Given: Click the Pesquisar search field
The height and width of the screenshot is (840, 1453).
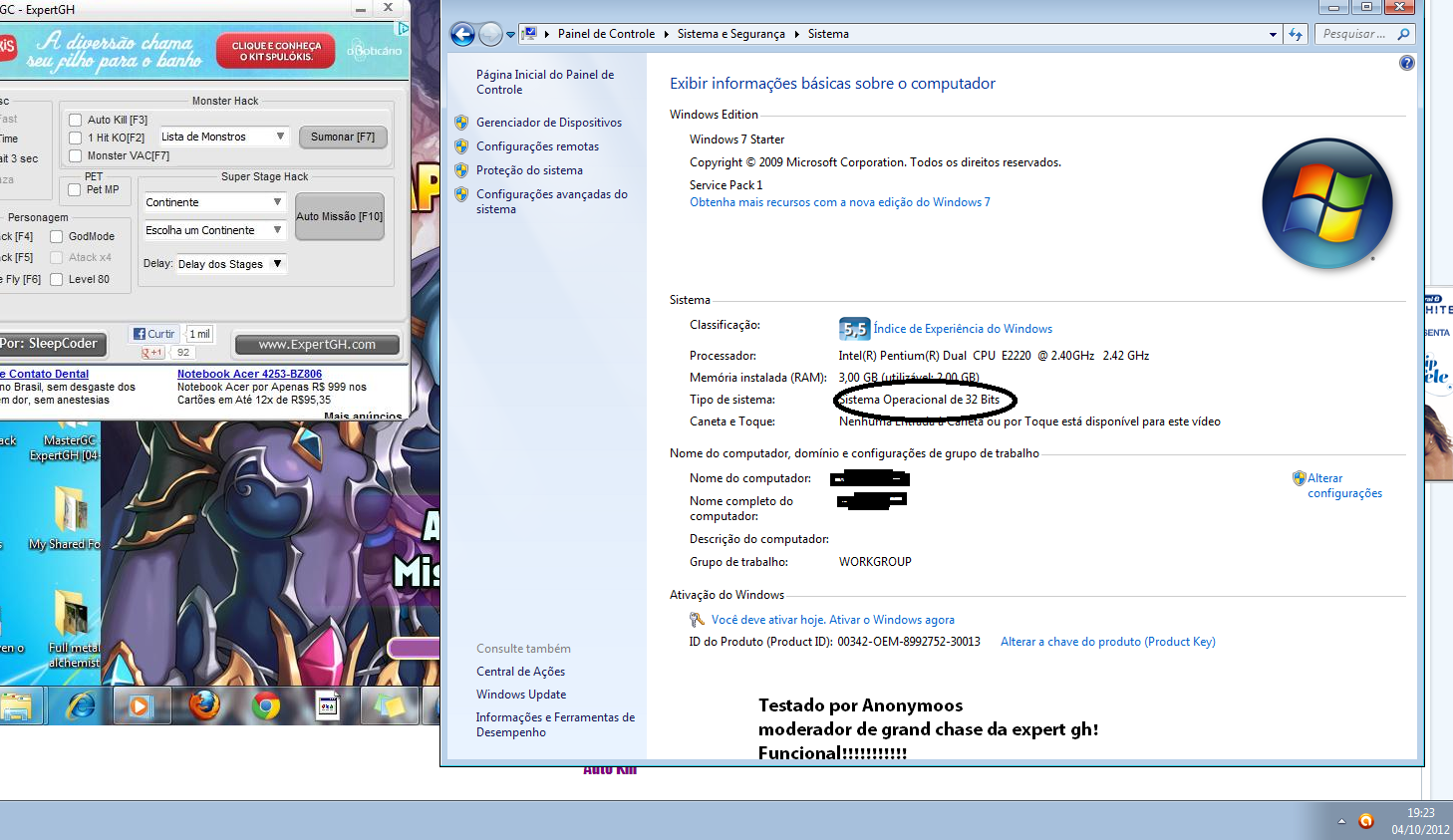Looking at the screenshot, I should click(x=1355, y=34).
